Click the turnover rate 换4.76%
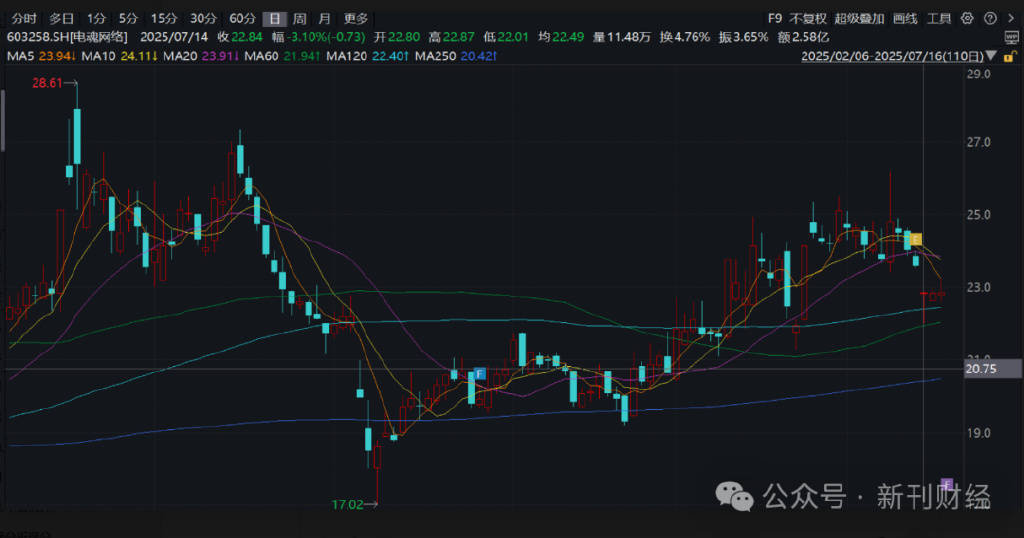This screenshot has width=1024, height=538. (684, 37)
